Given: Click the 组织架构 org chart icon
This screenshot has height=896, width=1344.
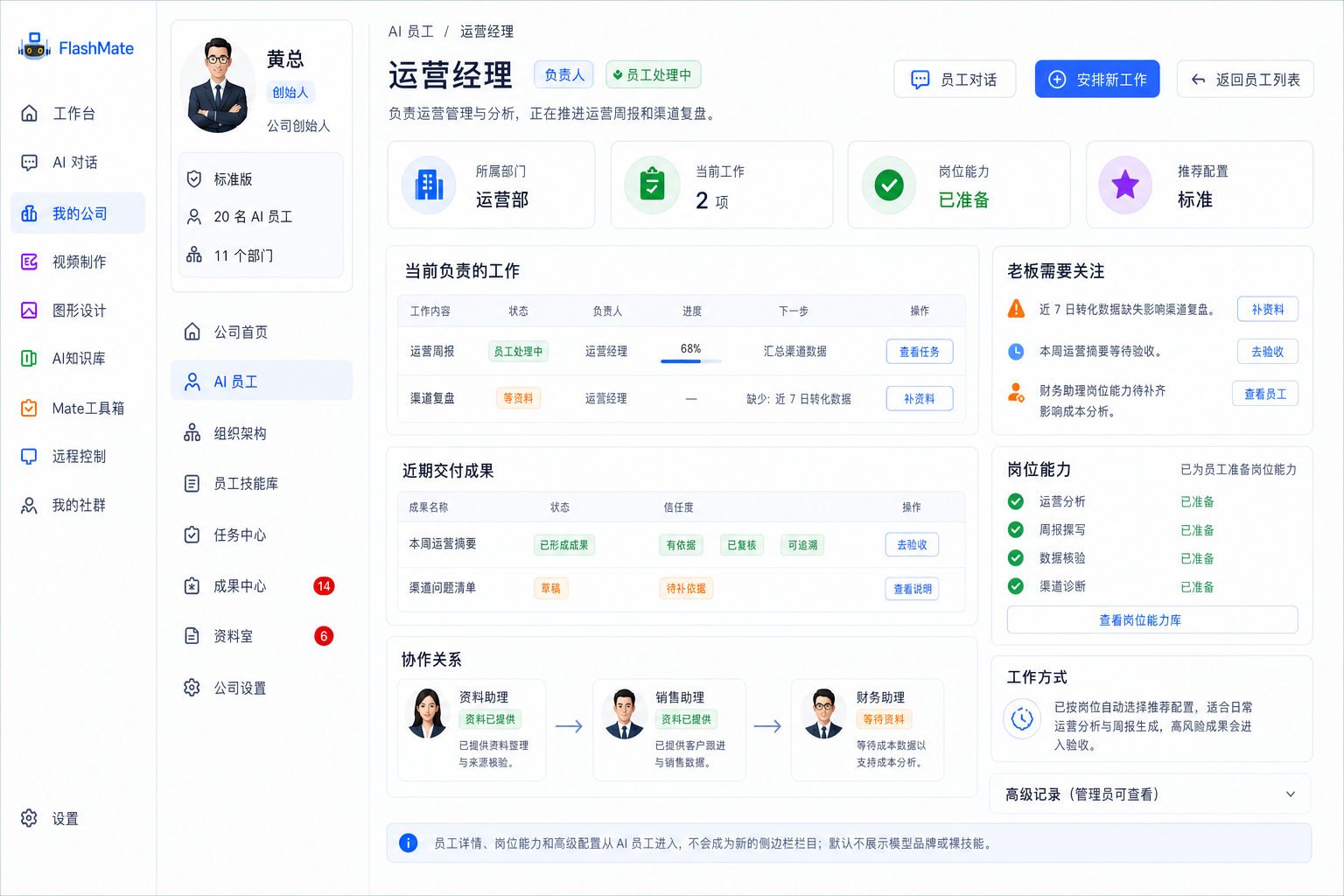Looking at the screenshot, I should pos(192,433).
